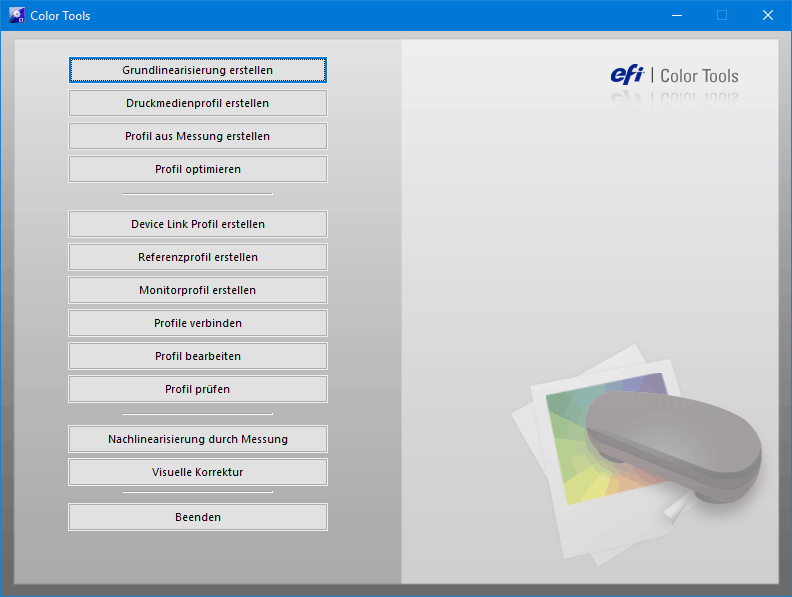792x597 pixels.
Task: Choose Monitorprofil erstellen
Action: (197, 290)
